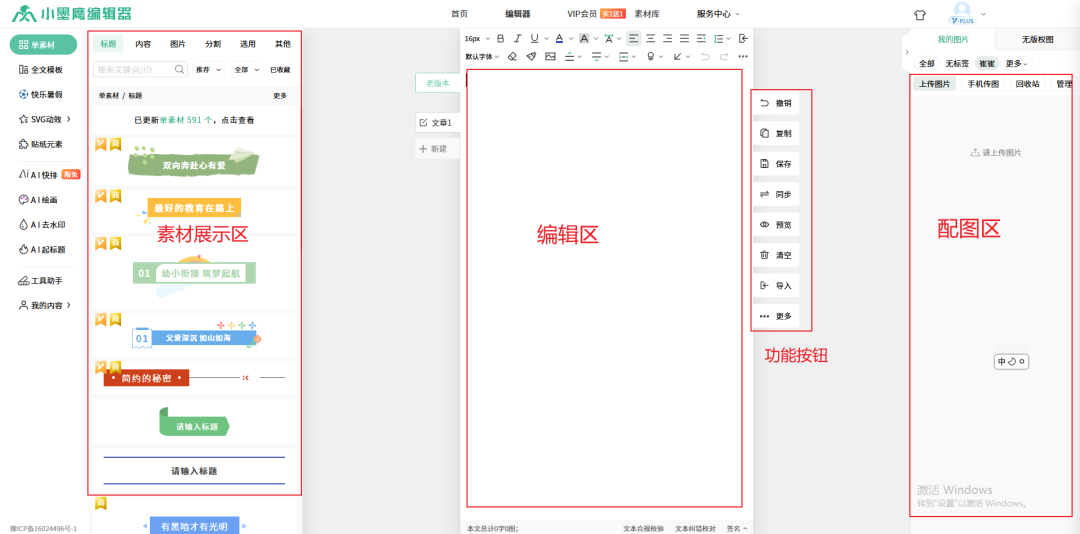The width and height of the screenshot is (1080, 534).
Task: Open the 无版权图 tab
Action: tap(1037, 40)
